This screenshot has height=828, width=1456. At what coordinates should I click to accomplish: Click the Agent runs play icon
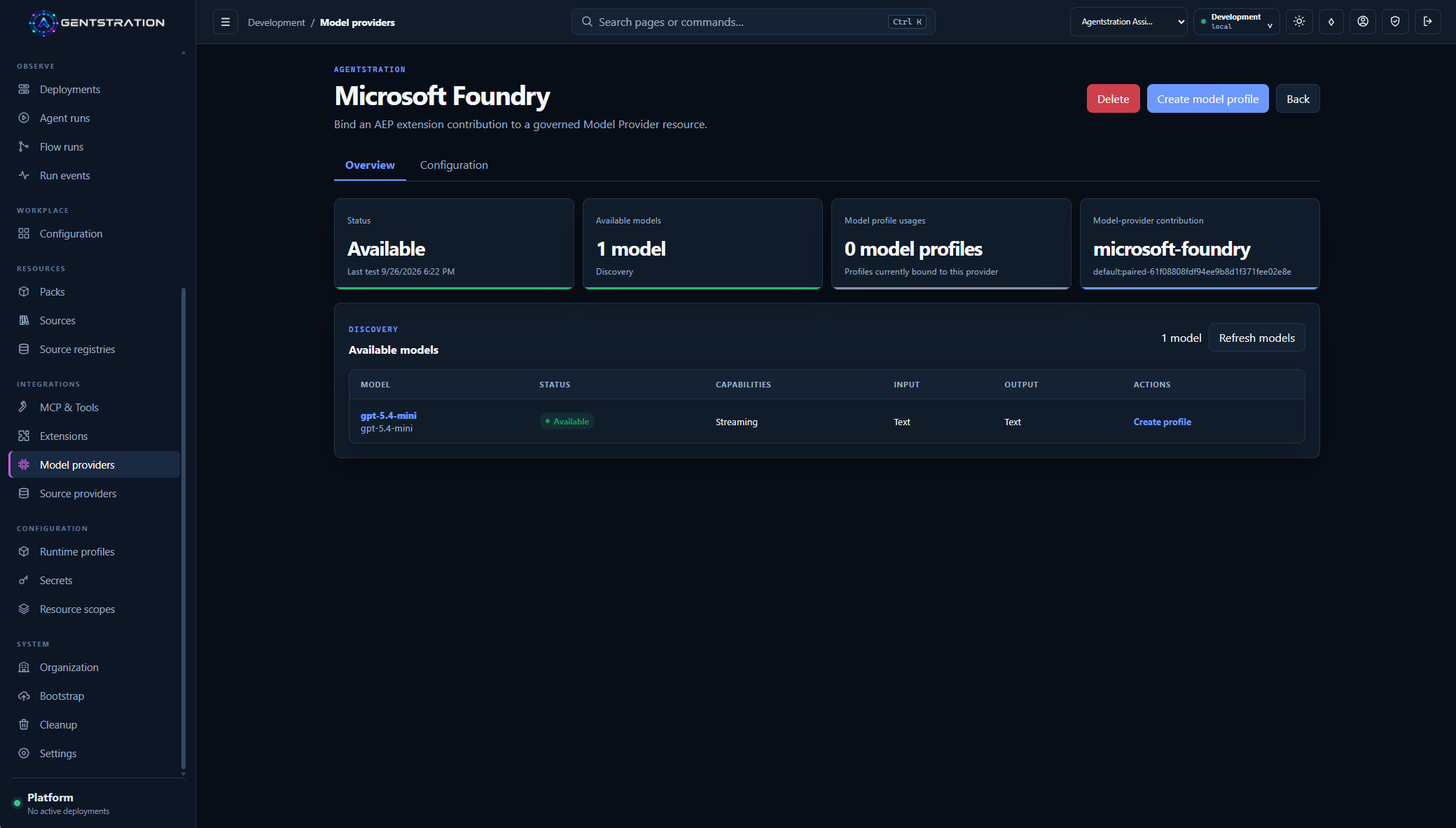(x=24, y=118)
